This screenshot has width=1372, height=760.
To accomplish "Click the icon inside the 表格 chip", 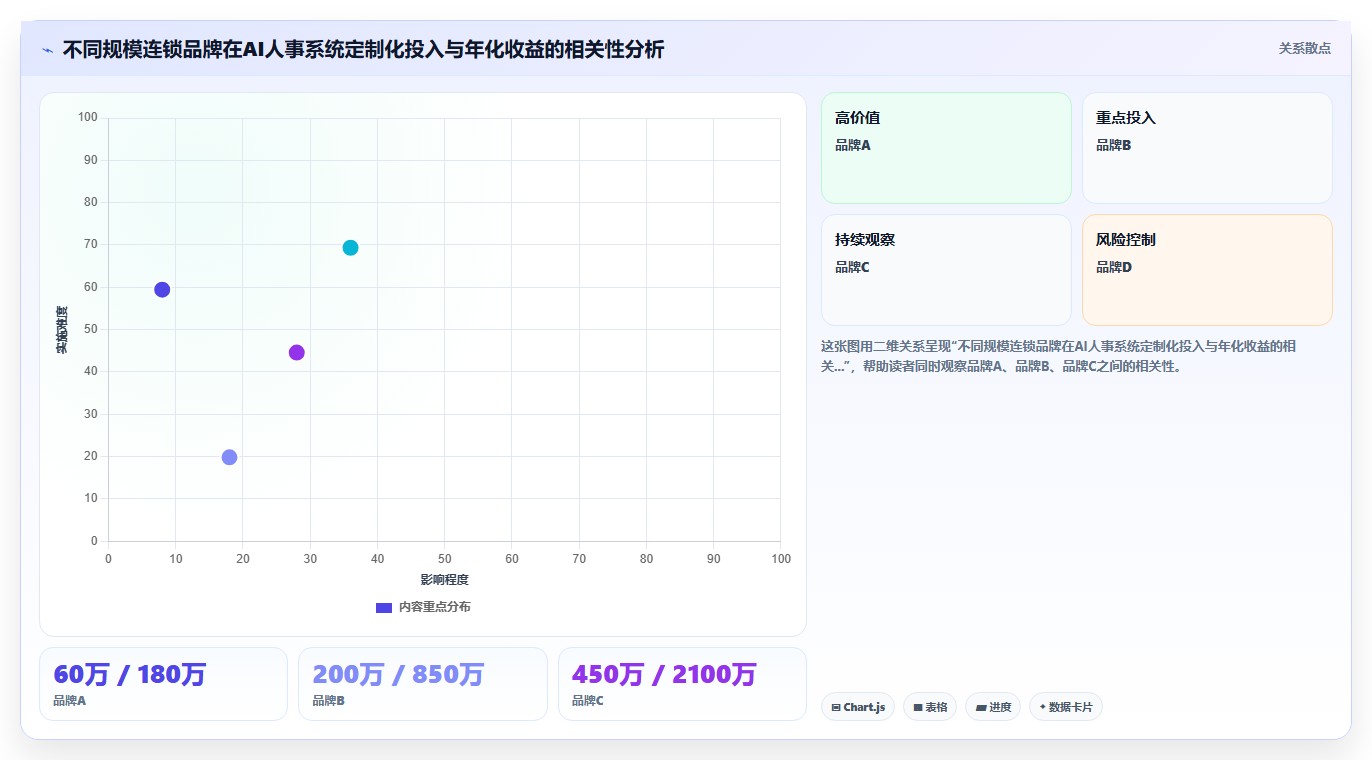I will coord(918,707).
